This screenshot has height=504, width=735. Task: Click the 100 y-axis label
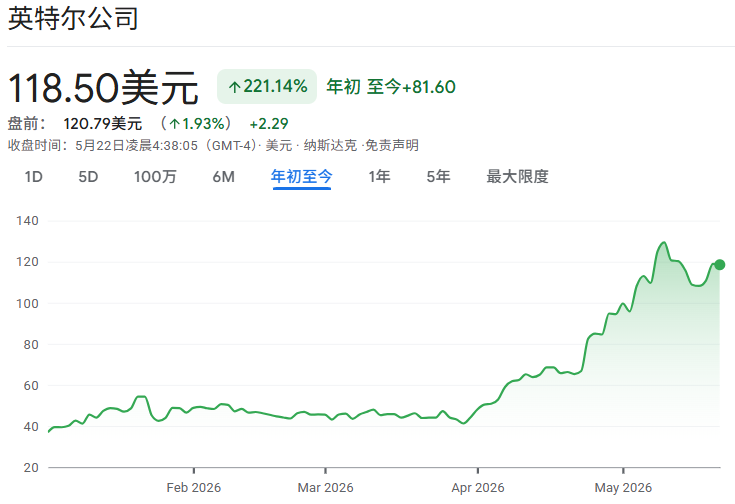(x=28, y=303)
